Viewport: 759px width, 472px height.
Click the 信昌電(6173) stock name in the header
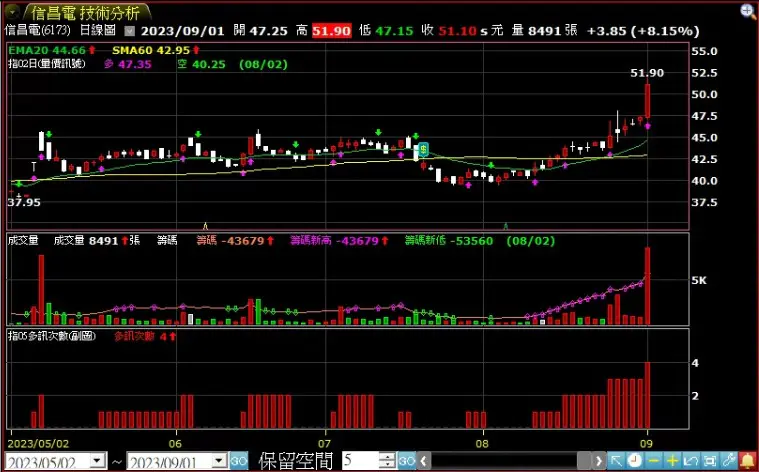[x=38, y=30]
